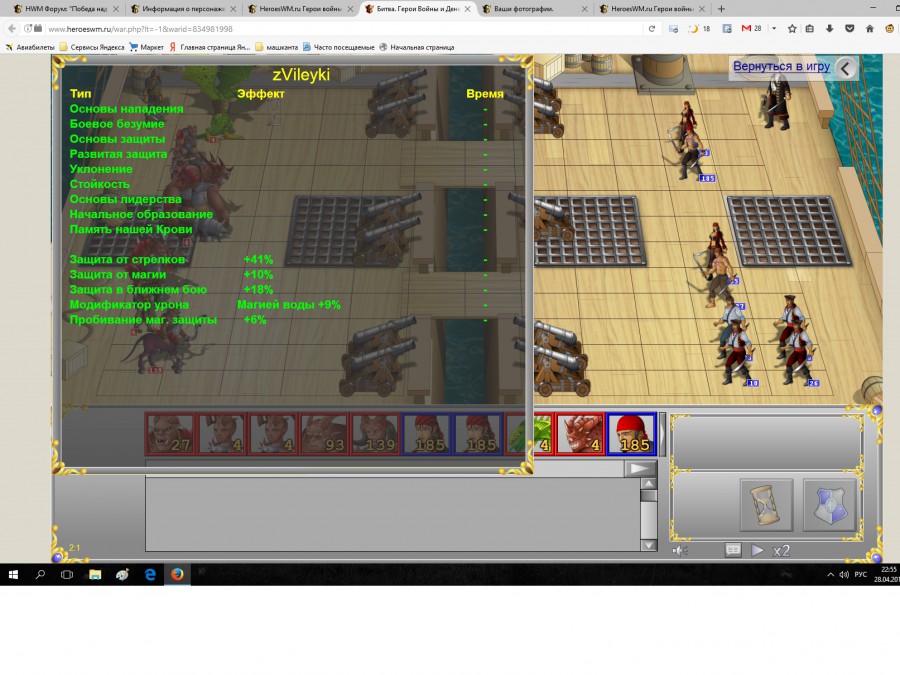The height and width of the screenshot is (675, 900).
Task: Select the queue portrait numbered 93
Action: coord(324,434)
